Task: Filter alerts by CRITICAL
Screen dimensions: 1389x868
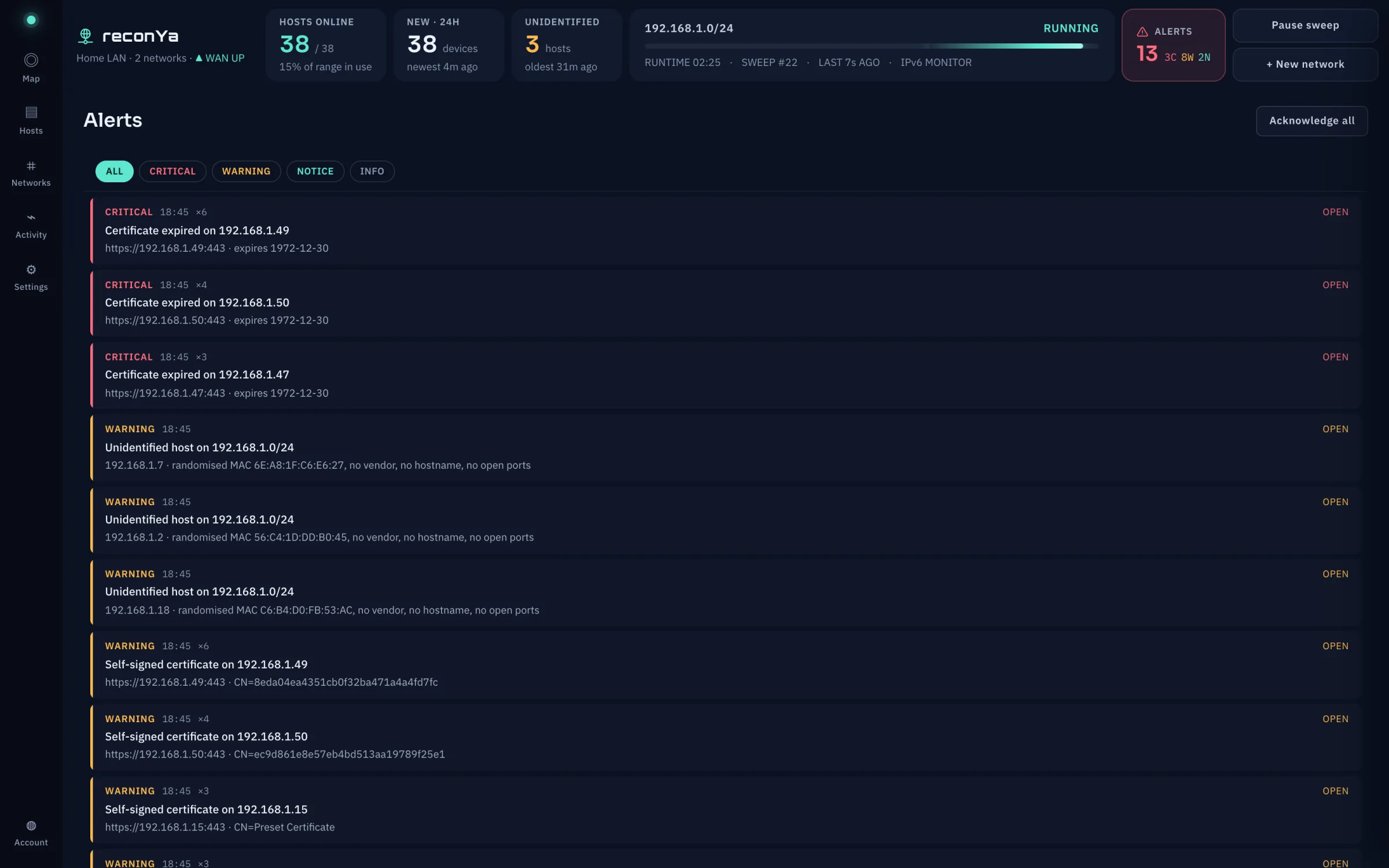Action: tap(172, 171)
